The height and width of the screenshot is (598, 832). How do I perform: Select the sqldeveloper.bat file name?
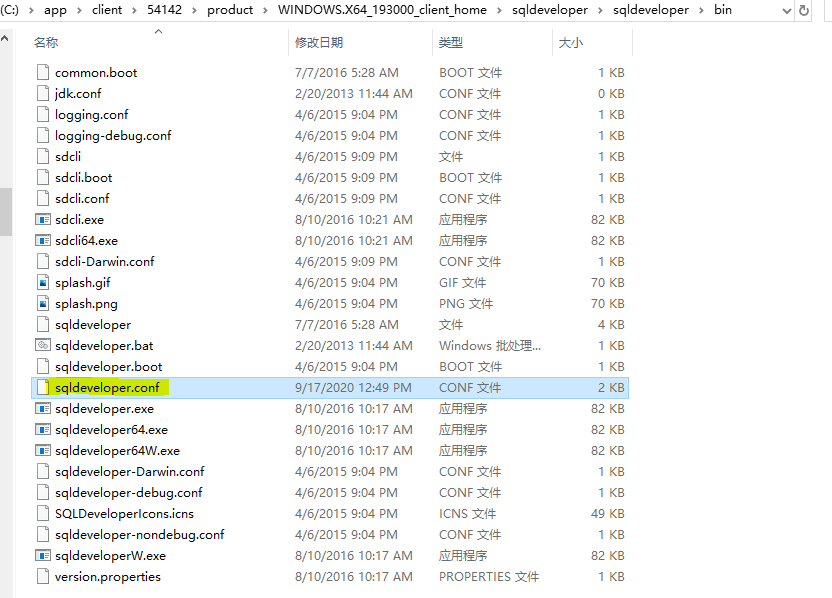(x=104, y=346)
